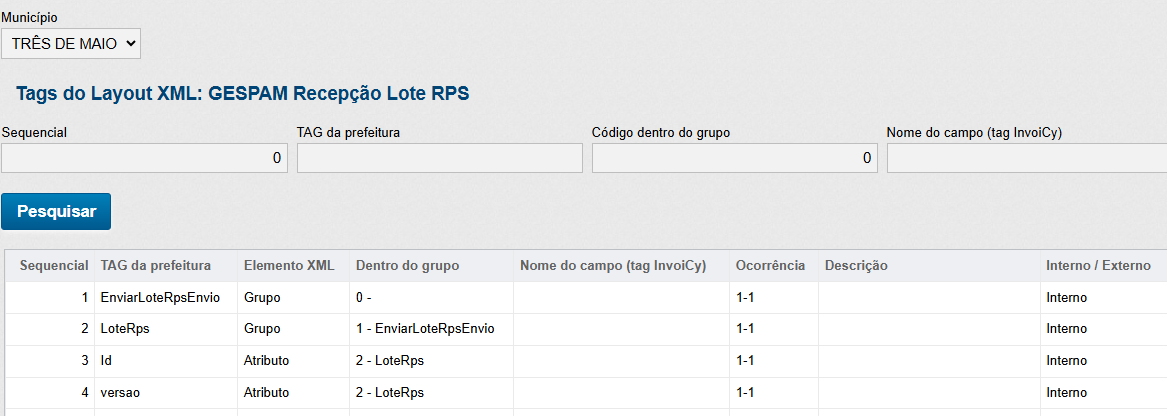Viewport: 1167px width, 416px height.
Task: Click the Pesquisar button
Action: pos(57,212)
